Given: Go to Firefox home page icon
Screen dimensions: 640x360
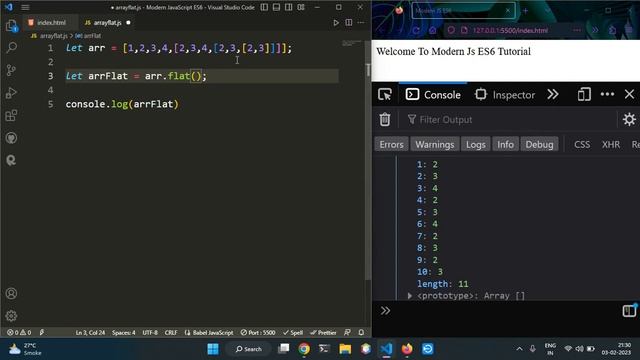Looking at the screenshot, I should 433,31.
